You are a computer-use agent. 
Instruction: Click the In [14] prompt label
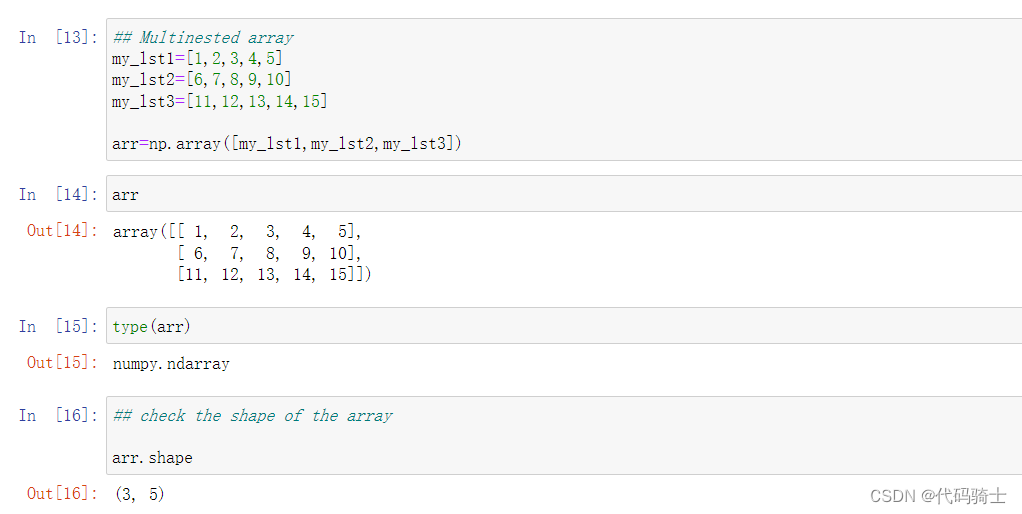point(59,194)
